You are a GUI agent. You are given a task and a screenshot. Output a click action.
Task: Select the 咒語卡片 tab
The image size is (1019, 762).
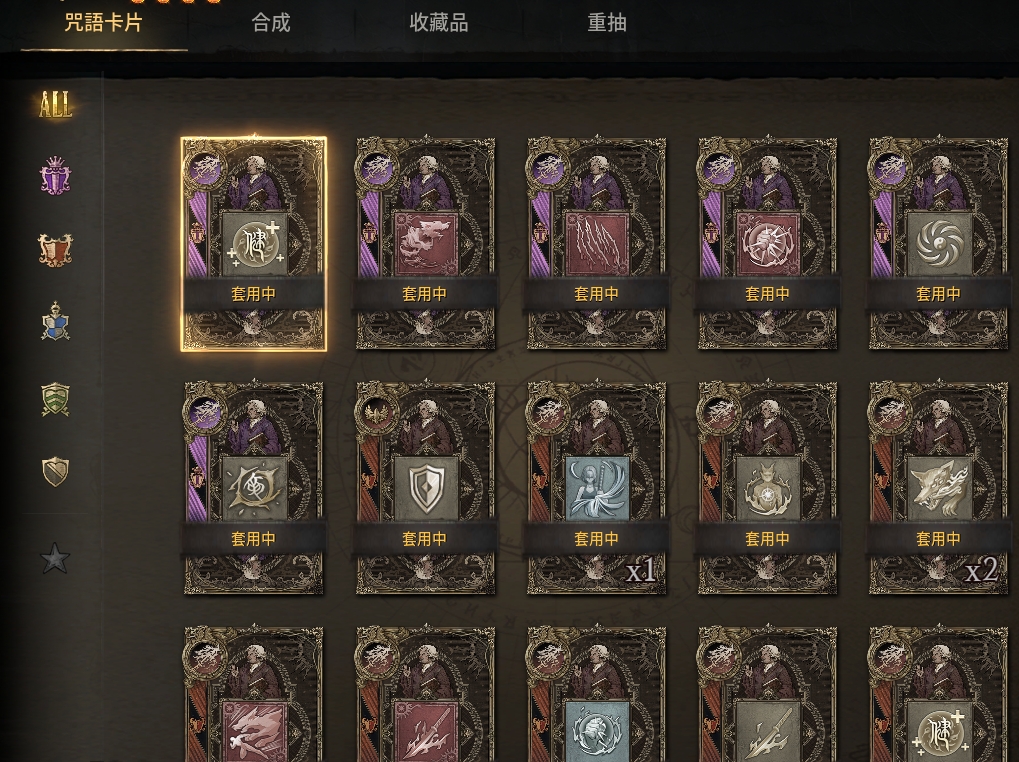pos(103,23)
